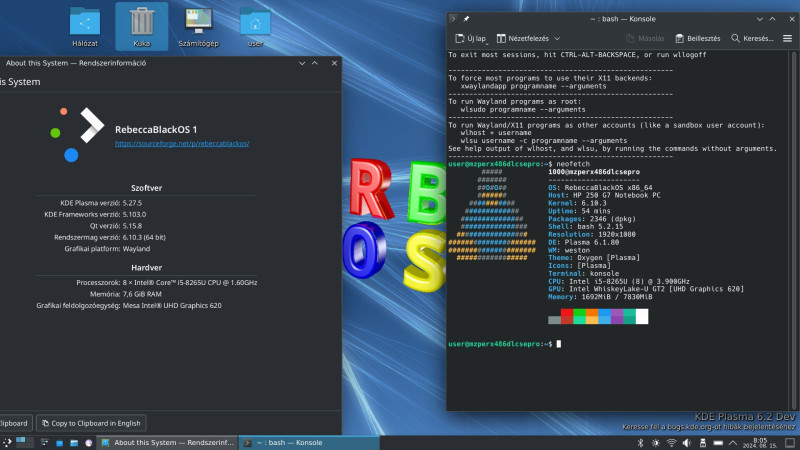Screen dimensions: 800x450
Task: Click Memória value 7,6 GiB RAM
Action: coord(142,294)
